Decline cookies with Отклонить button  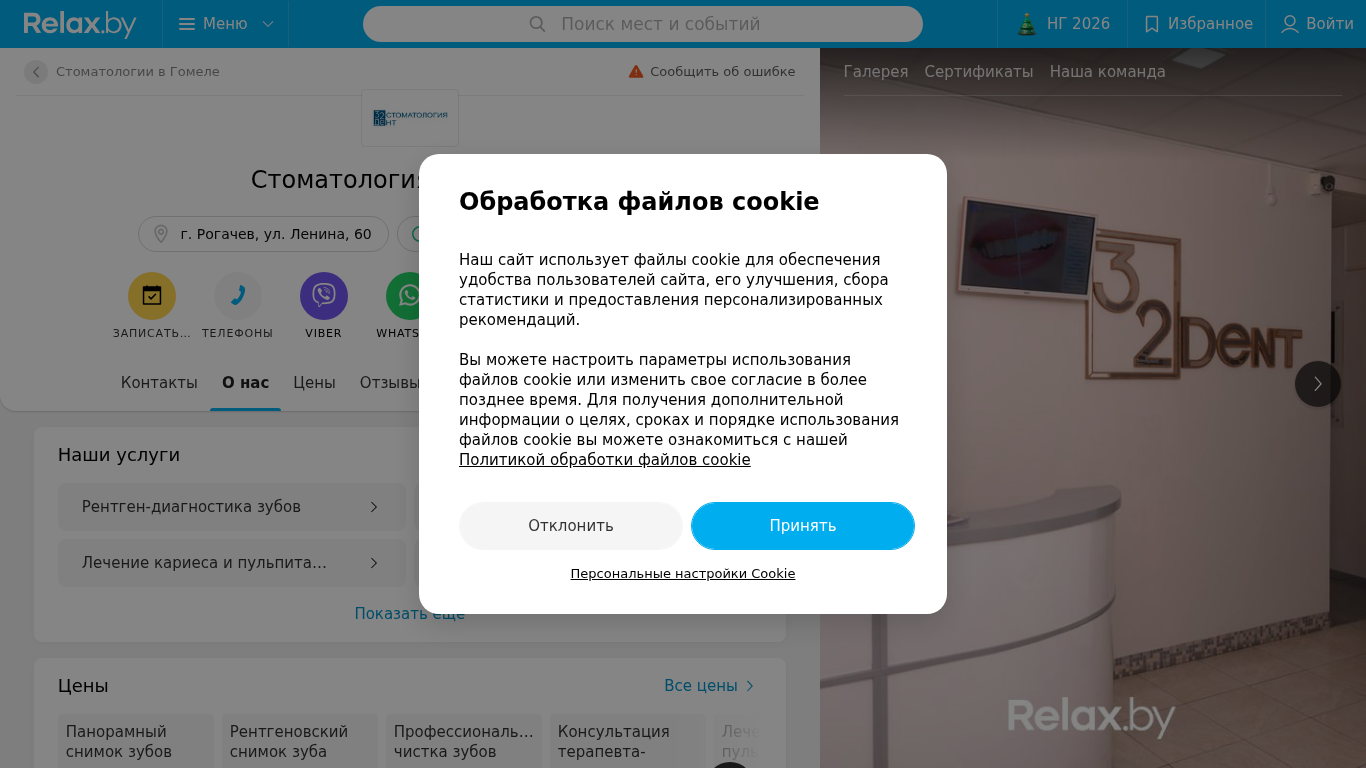click(571, 526)
